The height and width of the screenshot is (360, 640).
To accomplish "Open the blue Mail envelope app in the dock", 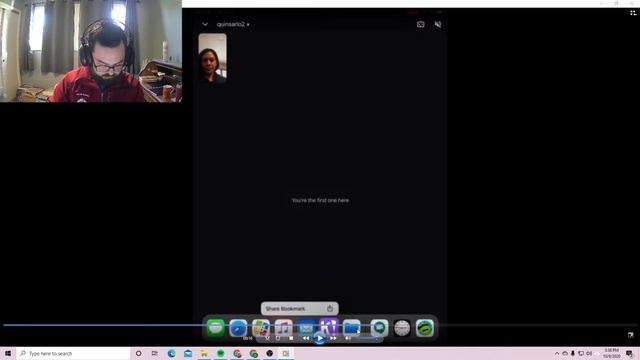I will click(x=306, y=328).
